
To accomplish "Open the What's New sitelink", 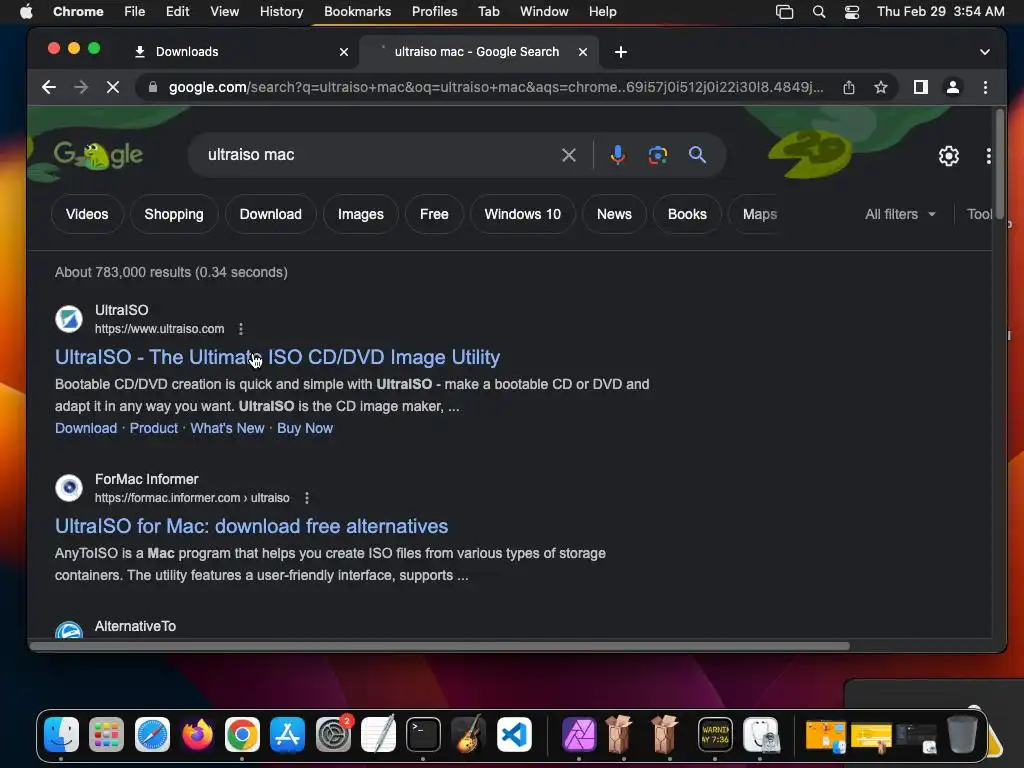I will click(227, 428).
